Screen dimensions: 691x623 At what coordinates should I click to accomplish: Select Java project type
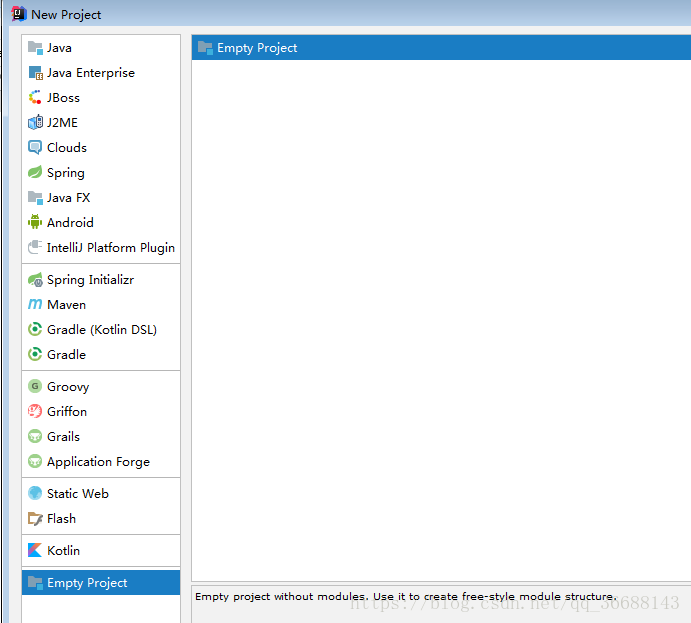[101, 48]
